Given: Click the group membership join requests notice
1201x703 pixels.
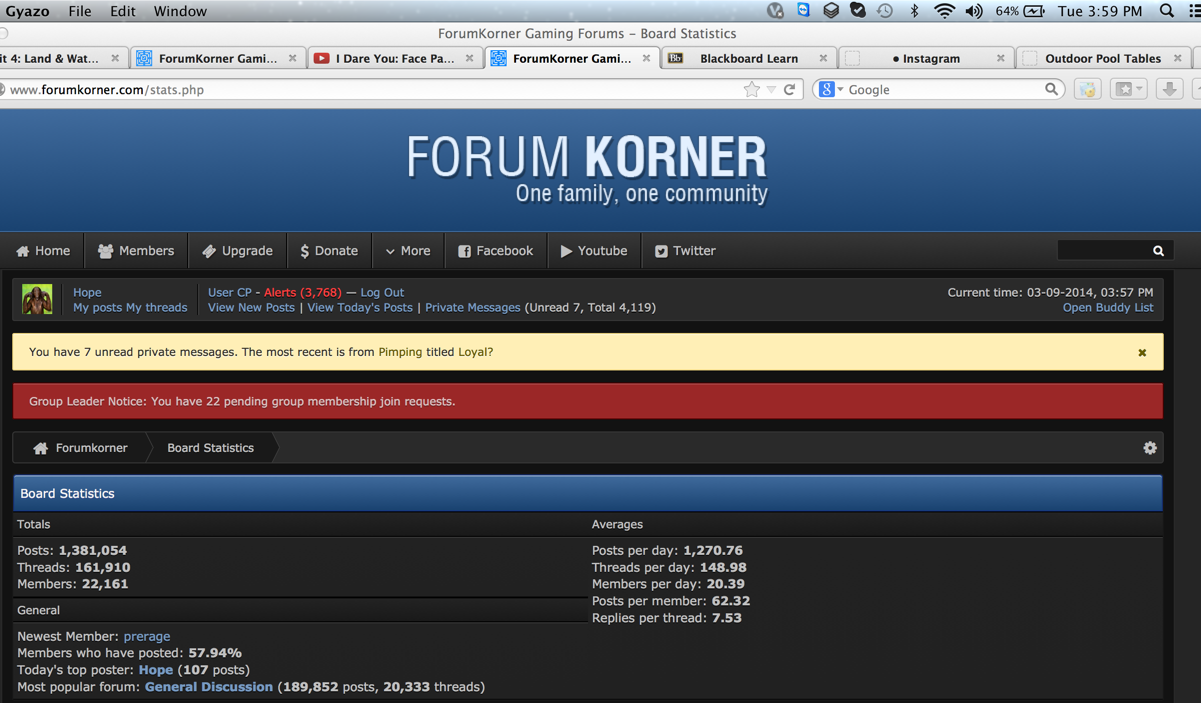Looking at the screenshot, I should [587, 401].
